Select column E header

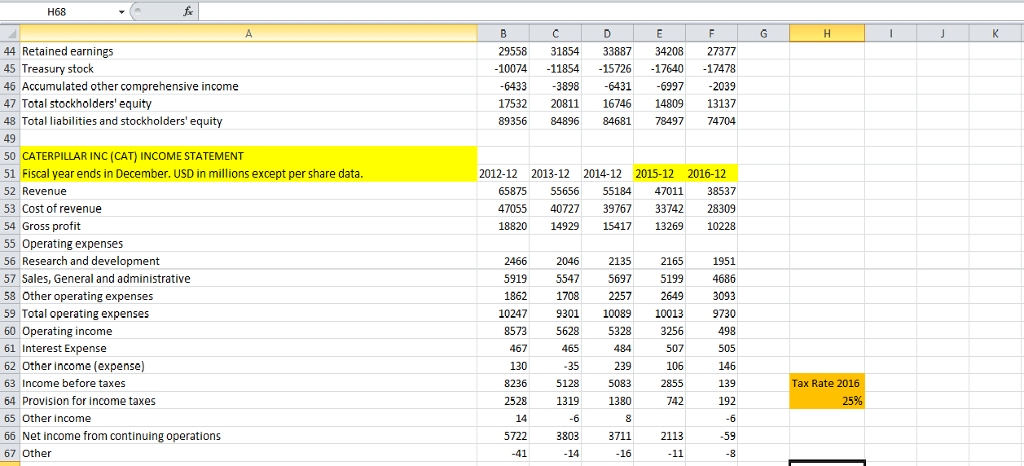pos(660,33)
